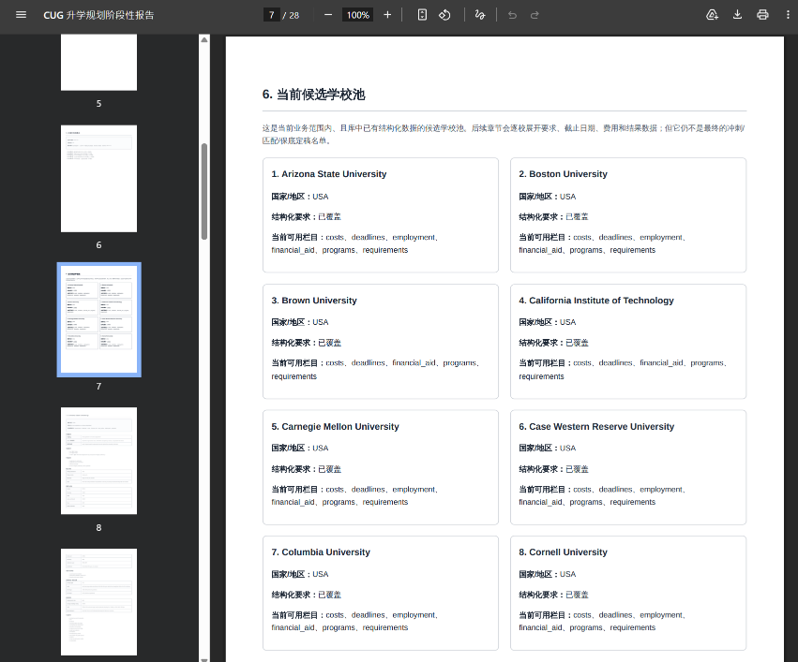The width and height of the screenshot is (798, 662).
Task: Click 当前可用栏目 line in Carnegie Mellon card
Action: tap(355, 496)
